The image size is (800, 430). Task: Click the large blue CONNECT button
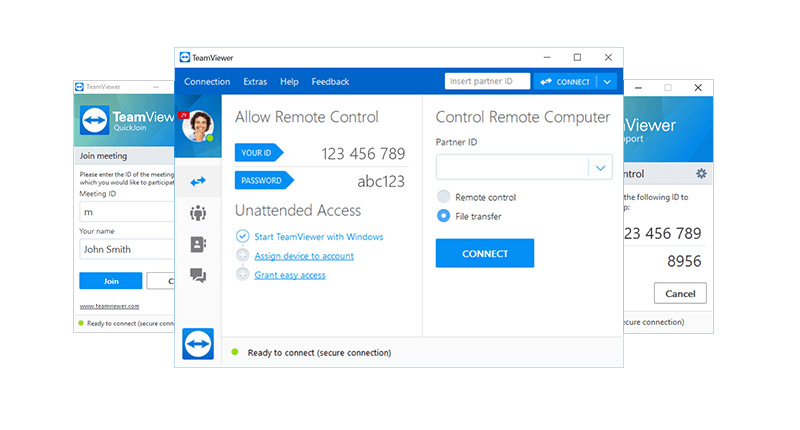click(x=485, y=253)
